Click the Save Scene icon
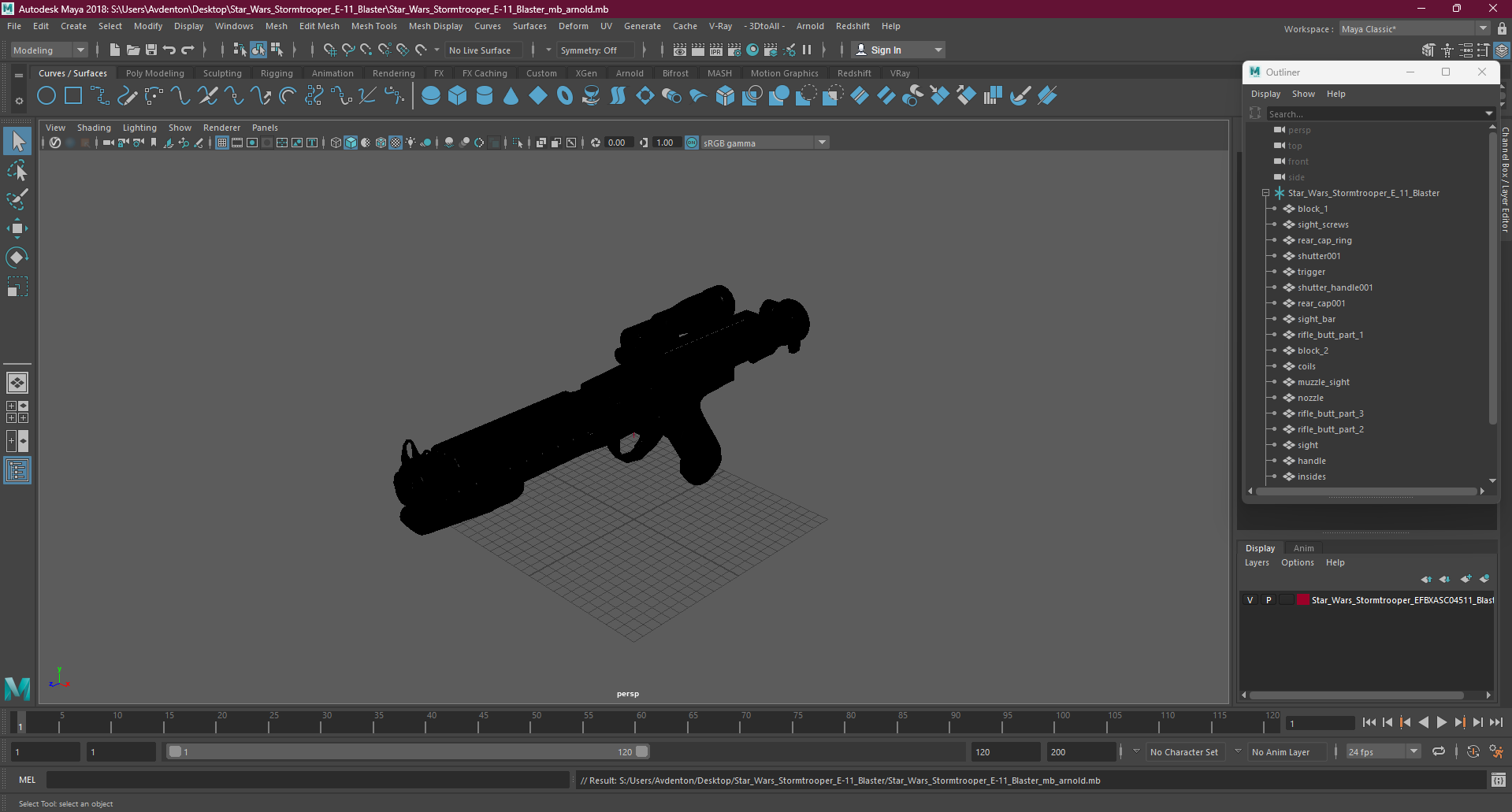 151,50
